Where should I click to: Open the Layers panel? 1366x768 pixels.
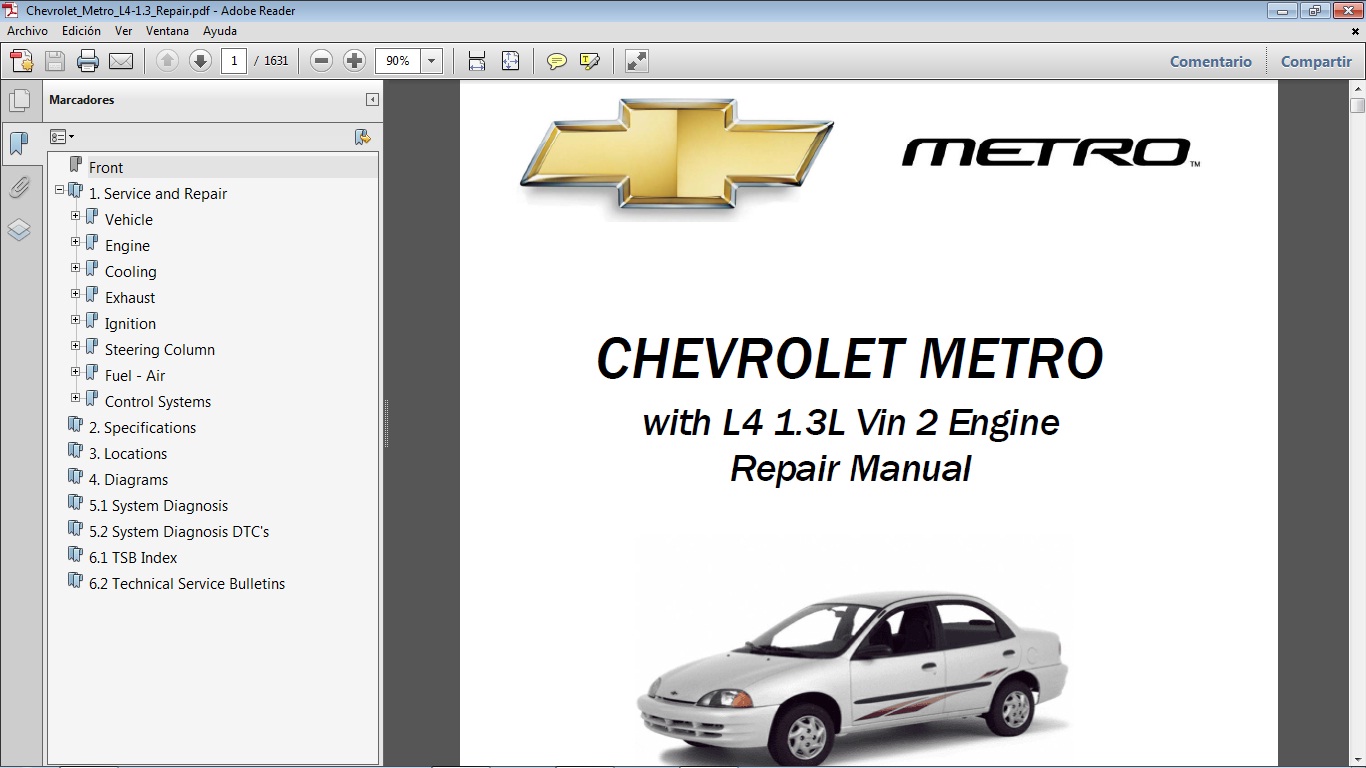pos(21,229)
